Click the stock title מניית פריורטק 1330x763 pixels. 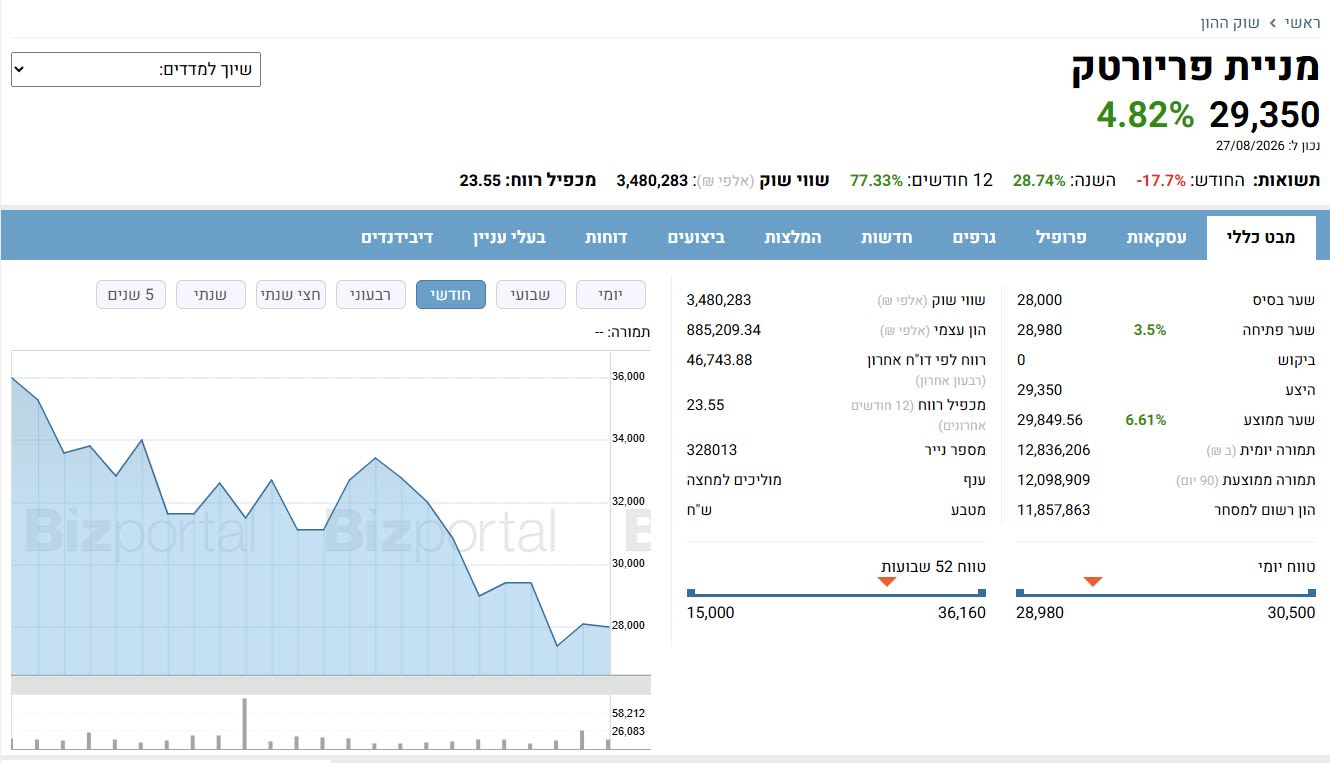point(1196,67)
